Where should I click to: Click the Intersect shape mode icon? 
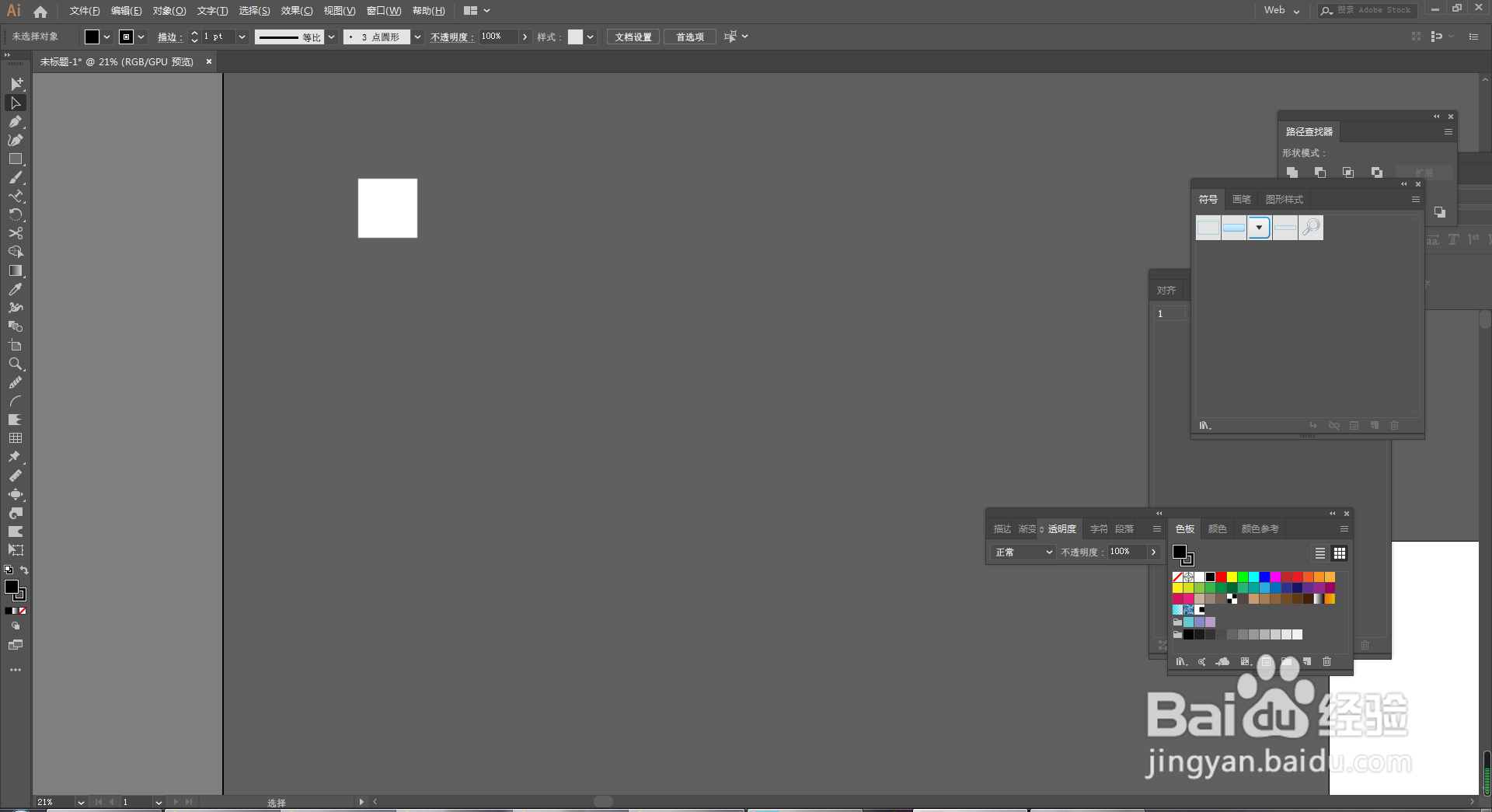point(1348,173)
